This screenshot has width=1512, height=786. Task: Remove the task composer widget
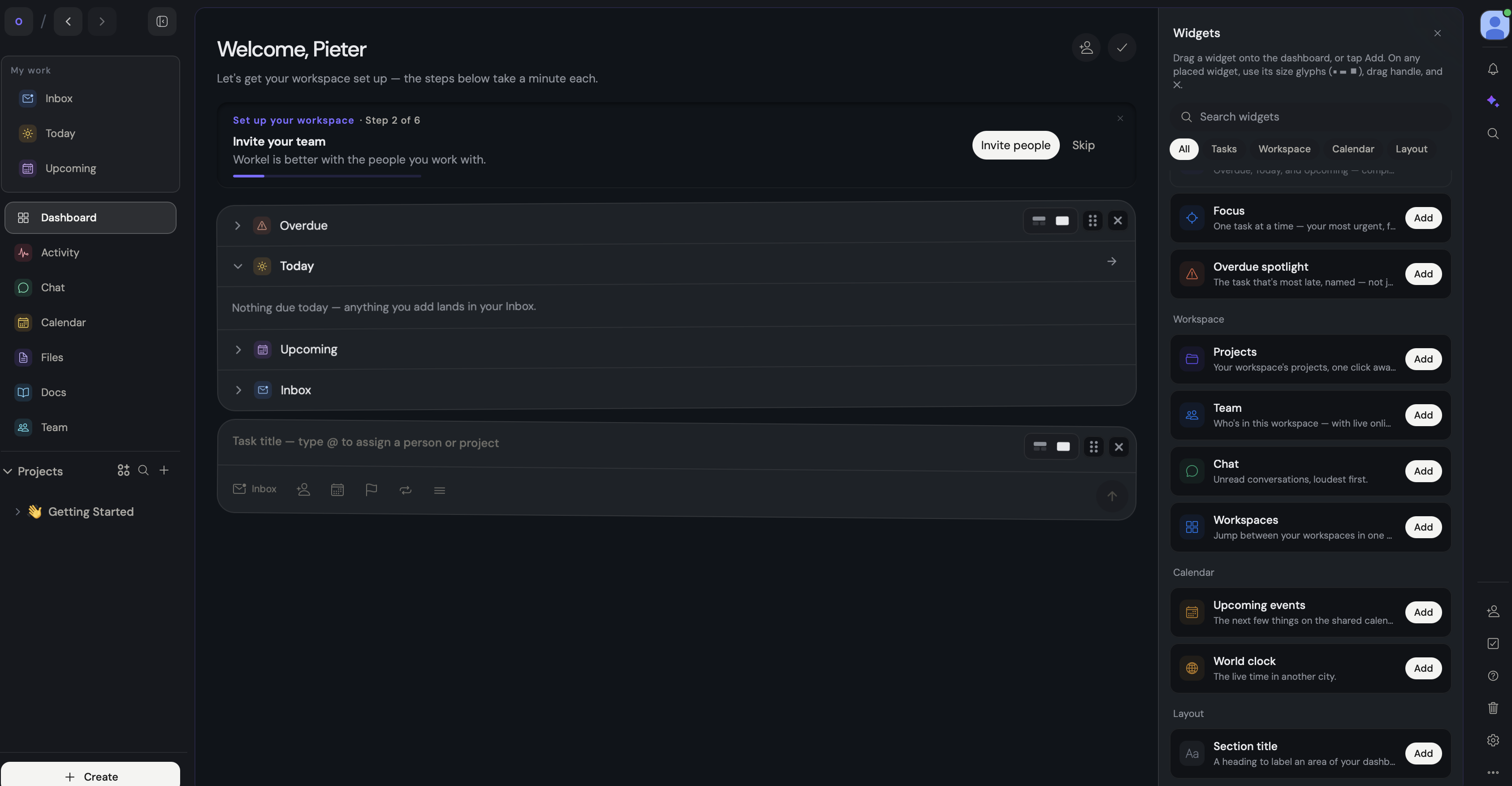(x=1119, y=447)
